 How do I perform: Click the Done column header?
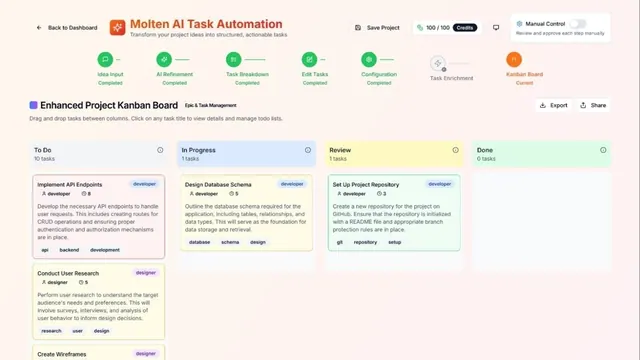[542, 154]
